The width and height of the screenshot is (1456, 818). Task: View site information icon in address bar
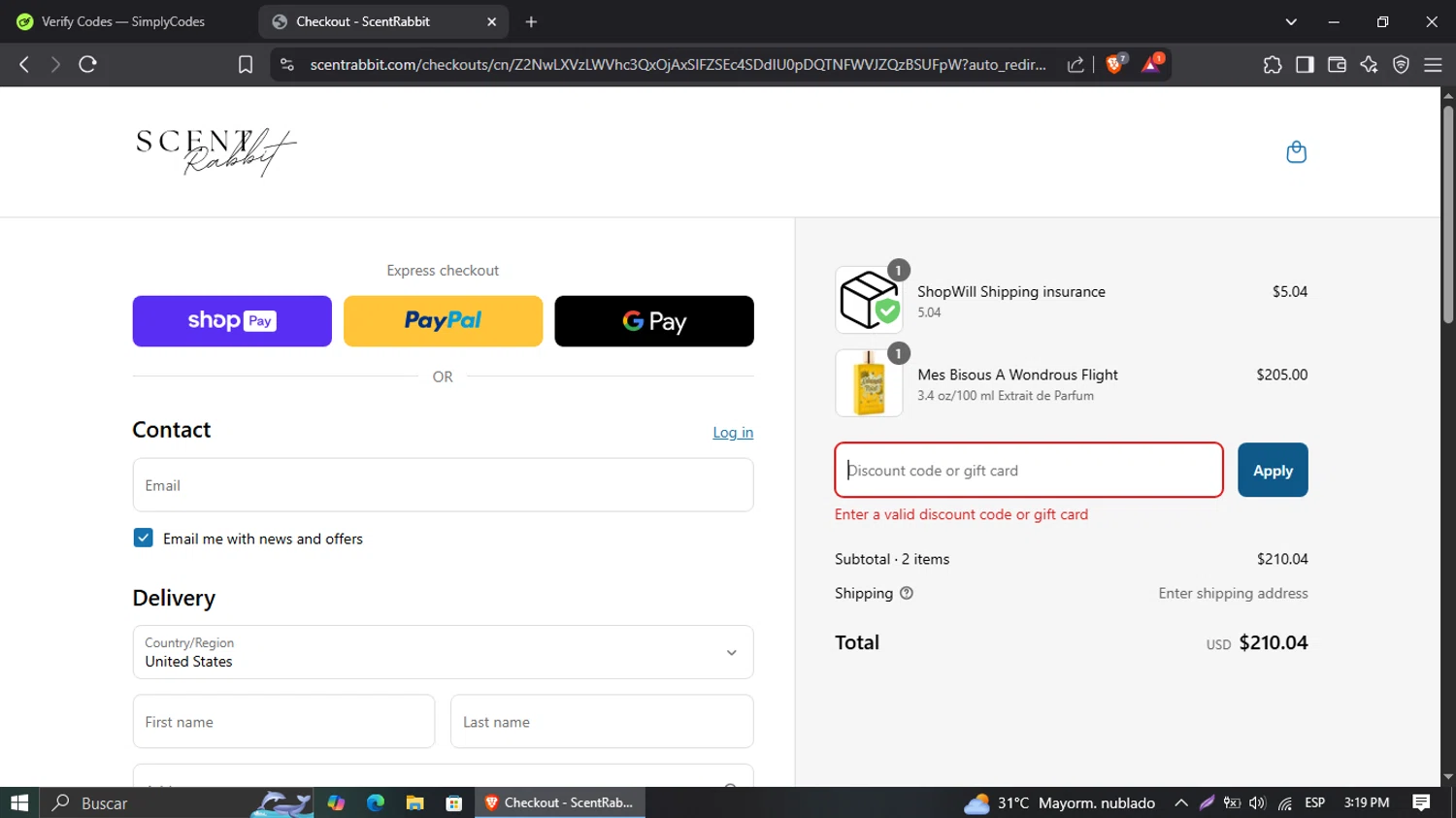[286, 64]
